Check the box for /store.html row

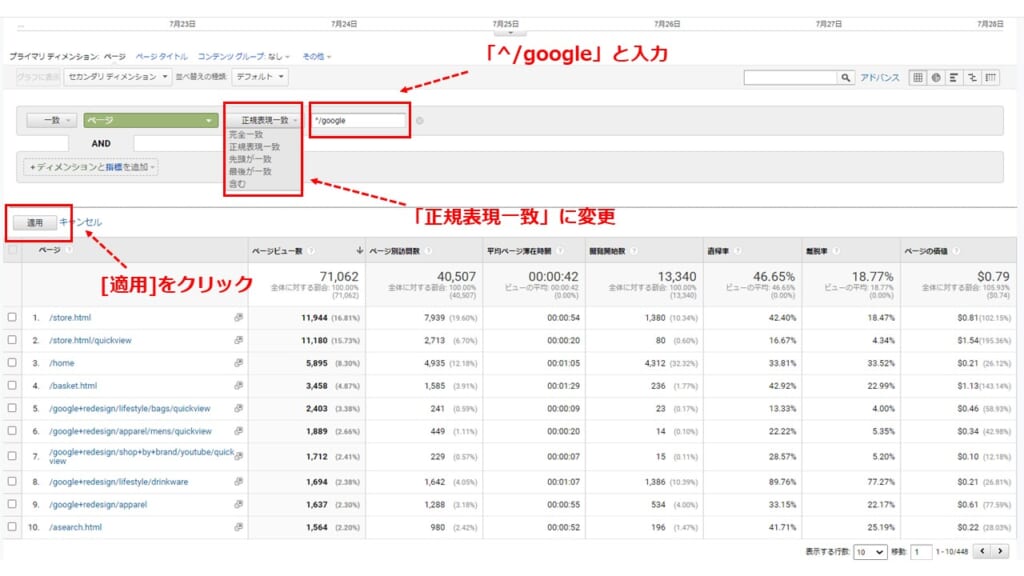click(12, 317)
